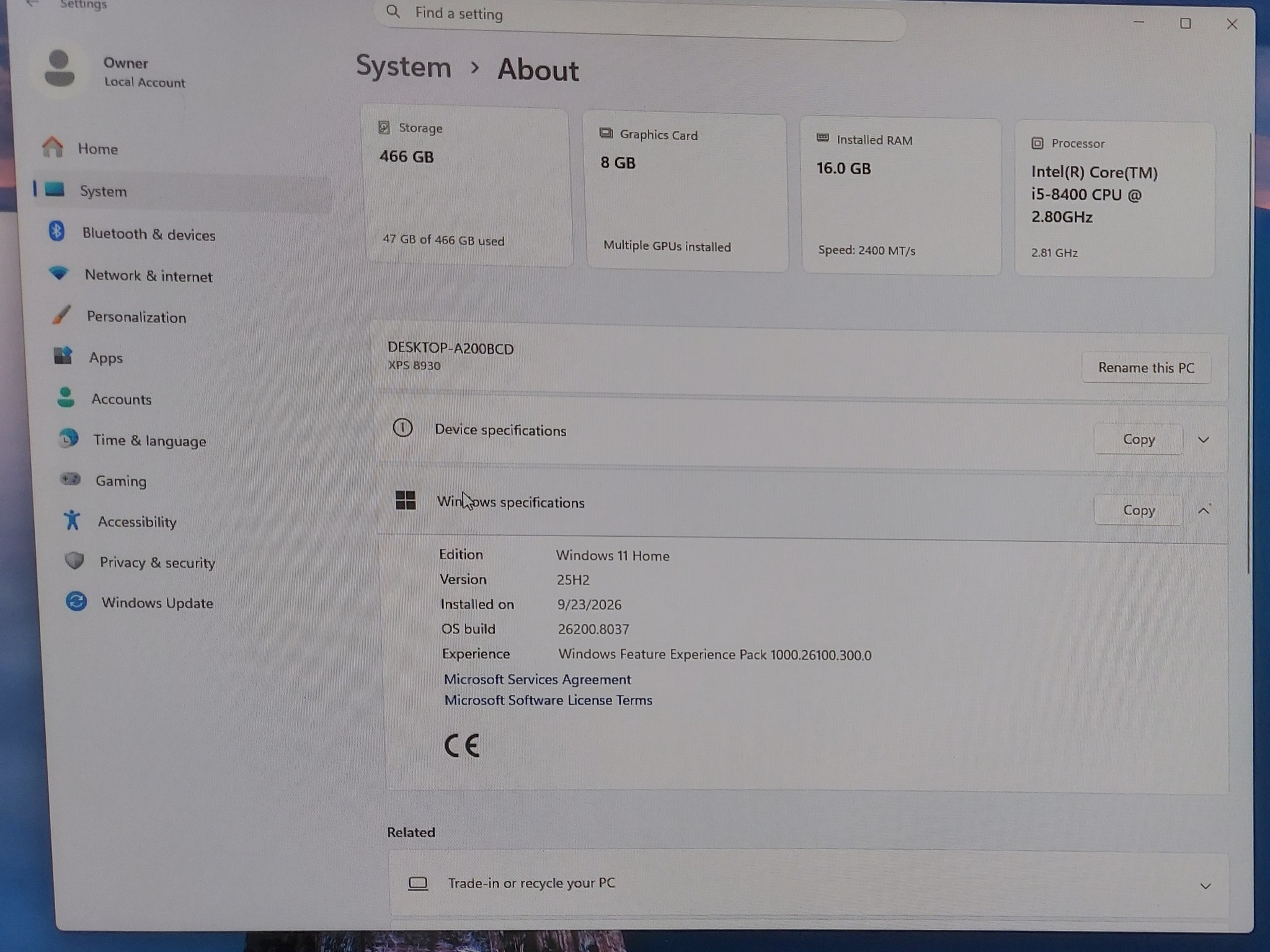
Task: Click the Trade-in laptop icon
Action: [x=418, y=883]
